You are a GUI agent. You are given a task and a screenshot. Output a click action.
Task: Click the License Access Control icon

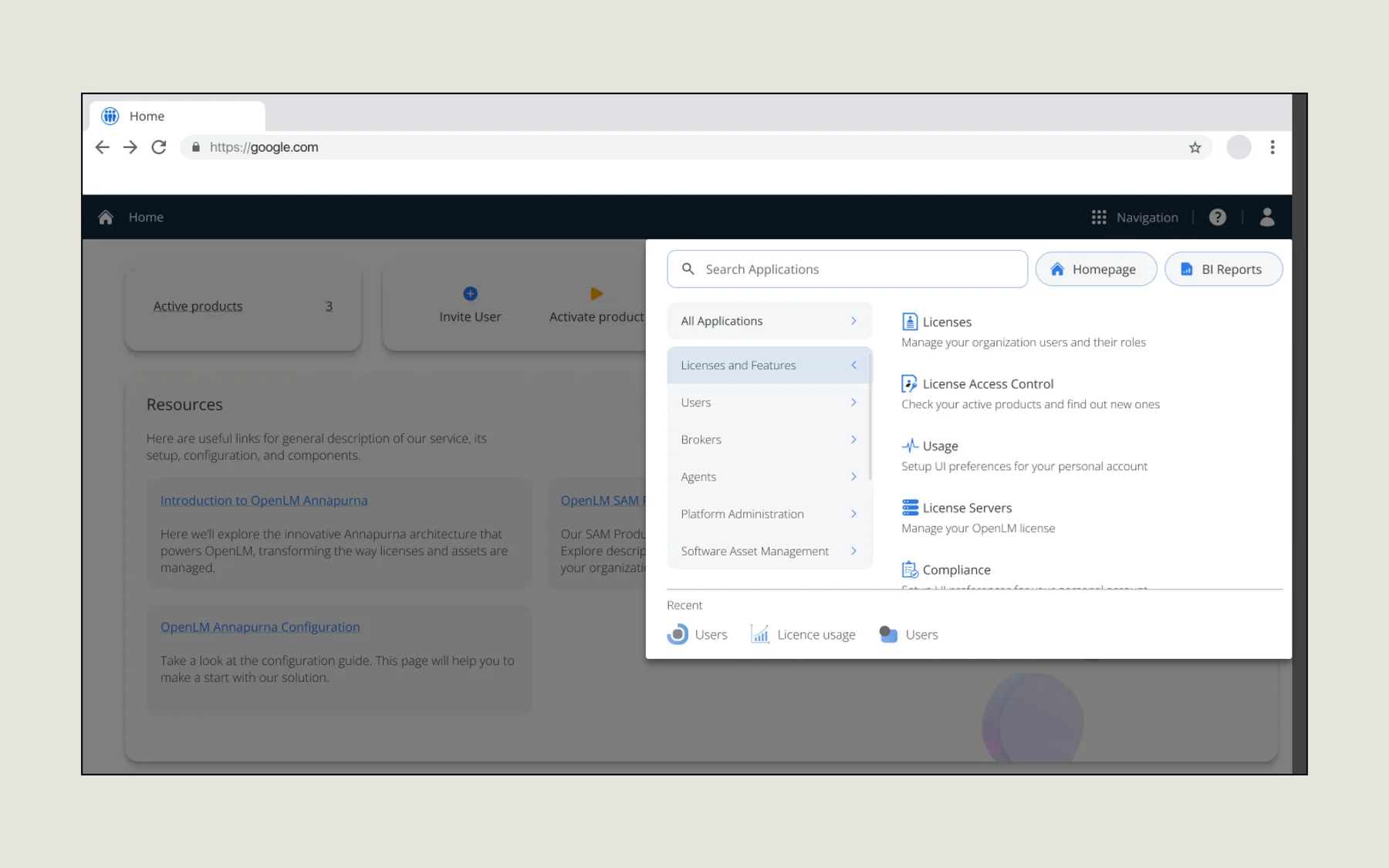click(x=910, y=383)
